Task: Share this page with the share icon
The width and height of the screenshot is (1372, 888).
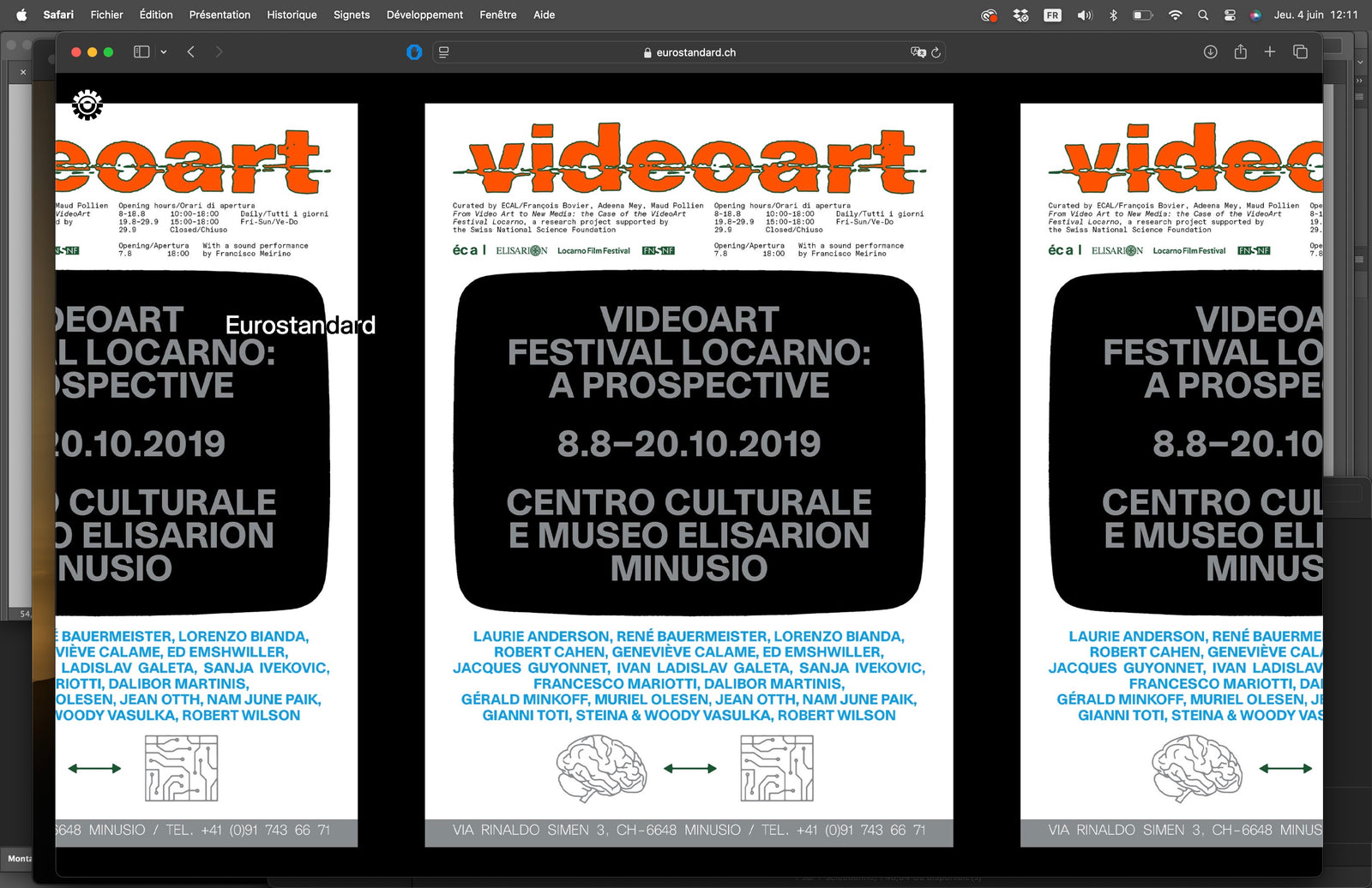Action: coord(1240,51)
